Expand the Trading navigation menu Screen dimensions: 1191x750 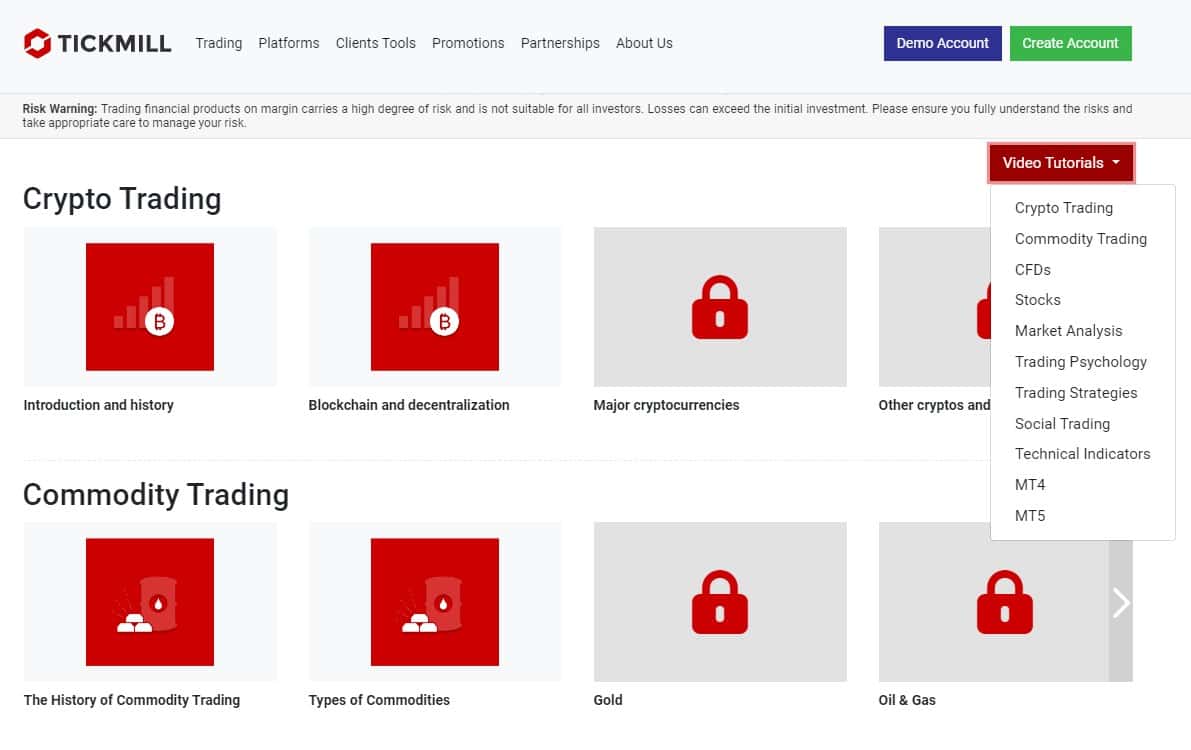[219, 43]
